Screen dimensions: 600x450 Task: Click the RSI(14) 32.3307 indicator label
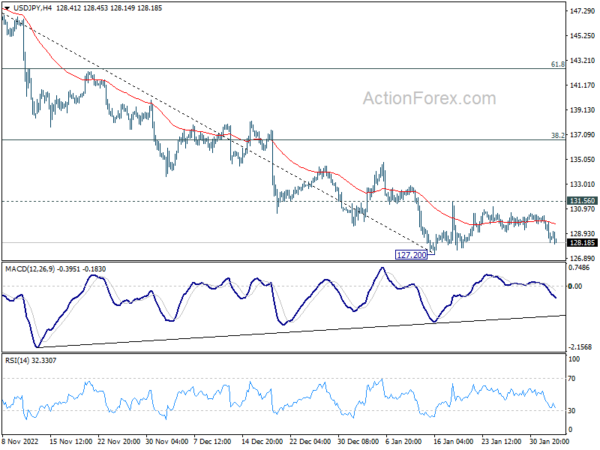click(x=31, y=360)
